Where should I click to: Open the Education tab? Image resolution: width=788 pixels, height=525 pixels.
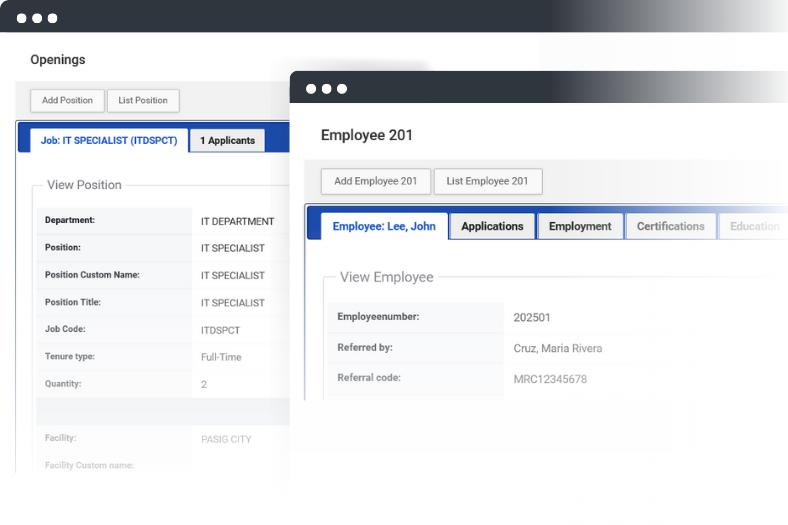(754, 226)
